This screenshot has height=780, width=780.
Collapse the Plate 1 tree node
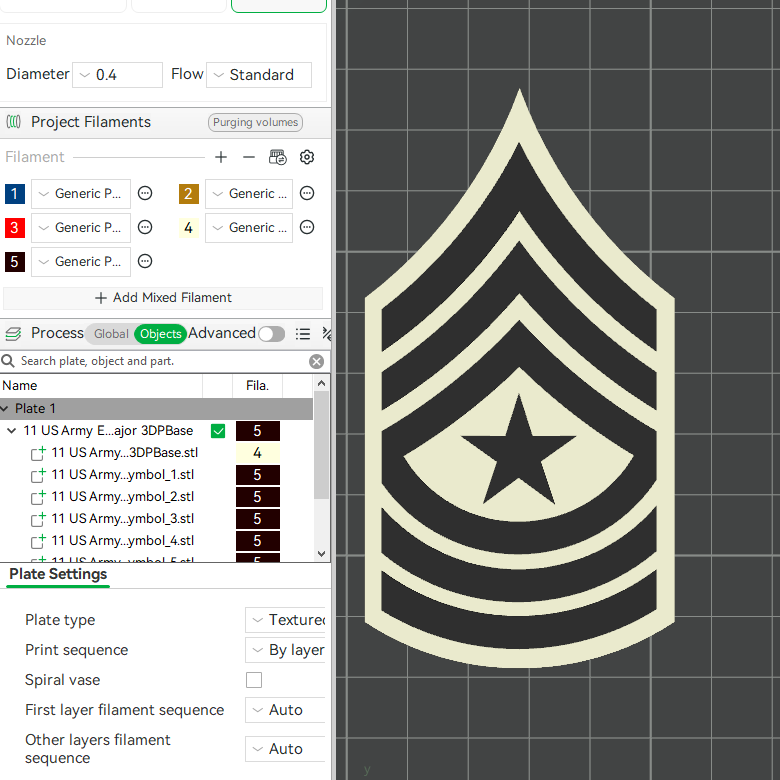(5, 408)
